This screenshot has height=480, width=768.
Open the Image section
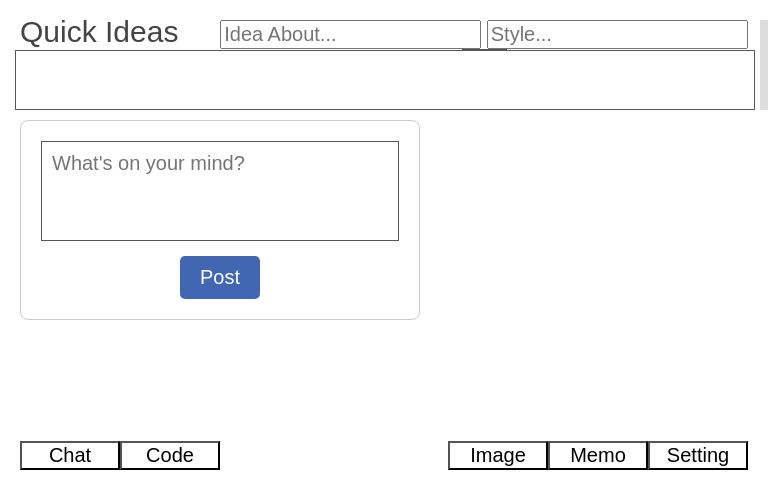pos(498,455)
